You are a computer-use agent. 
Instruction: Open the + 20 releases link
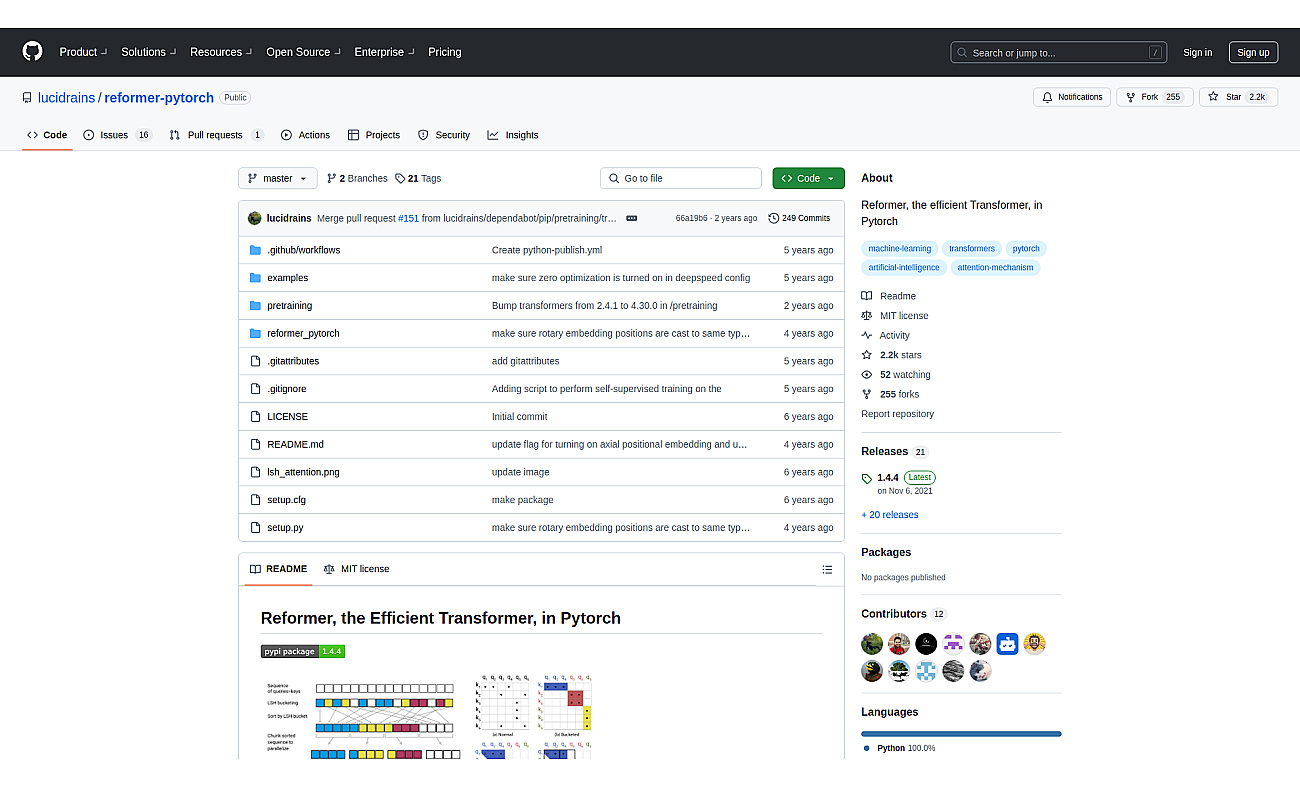pos(890,515)
